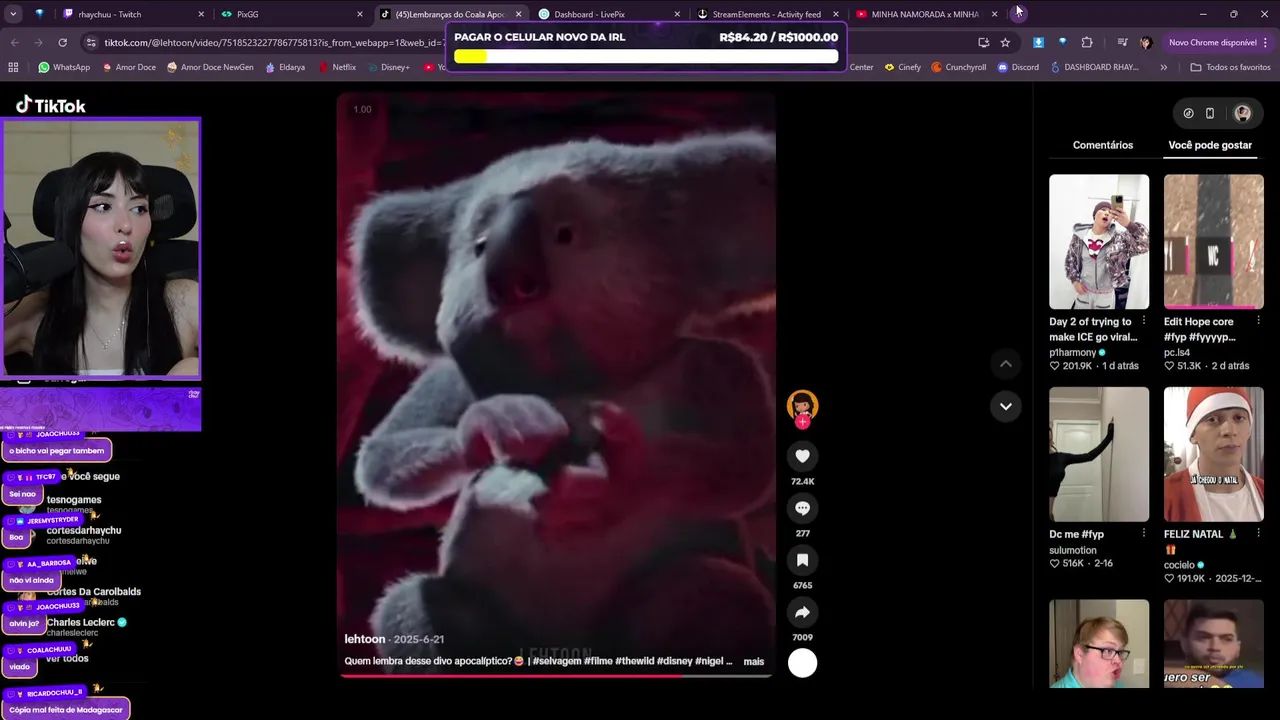Open the blue downloads icon
1280x720 pixels.
1038,42
